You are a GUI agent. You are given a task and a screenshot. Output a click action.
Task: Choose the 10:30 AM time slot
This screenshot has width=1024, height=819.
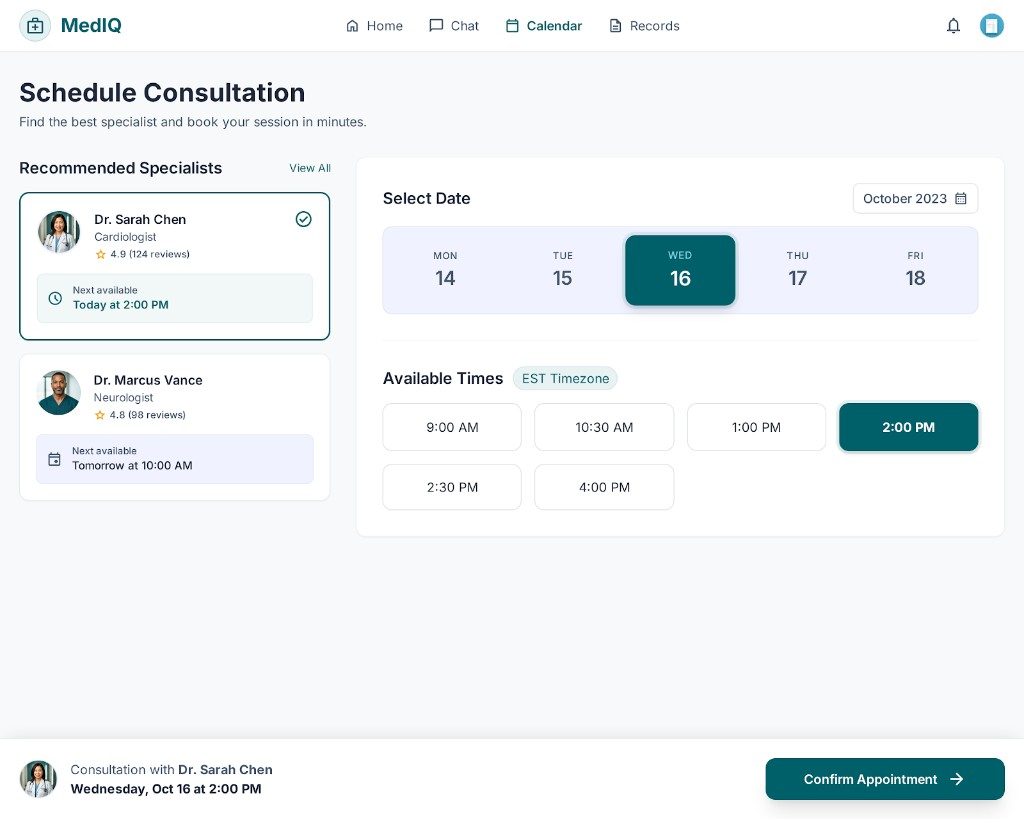(x=604, y=427)
